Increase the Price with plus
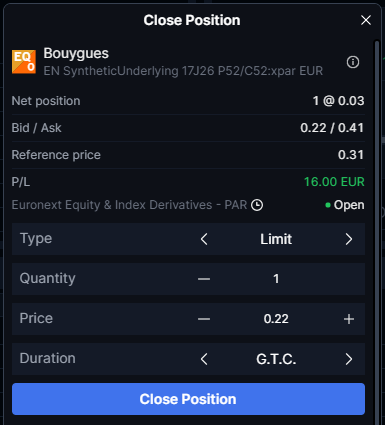385x425 pixels. point(349,319)
